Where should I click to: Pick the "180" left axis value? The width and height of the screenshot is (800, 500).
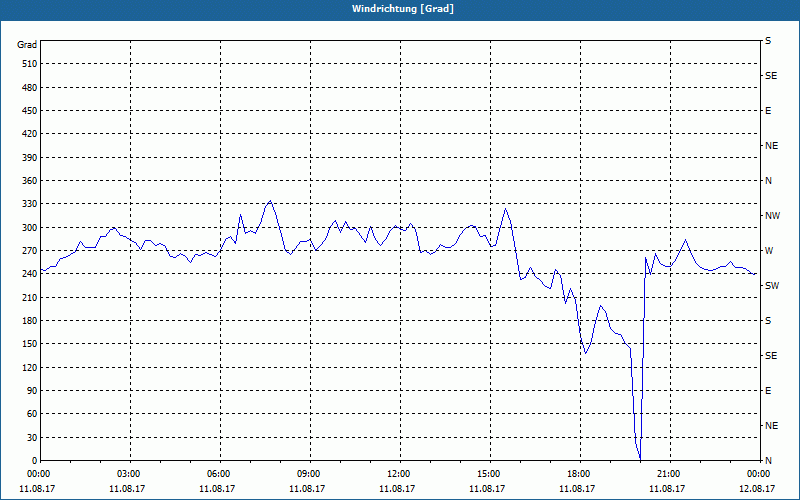click(x=30, y=321)
